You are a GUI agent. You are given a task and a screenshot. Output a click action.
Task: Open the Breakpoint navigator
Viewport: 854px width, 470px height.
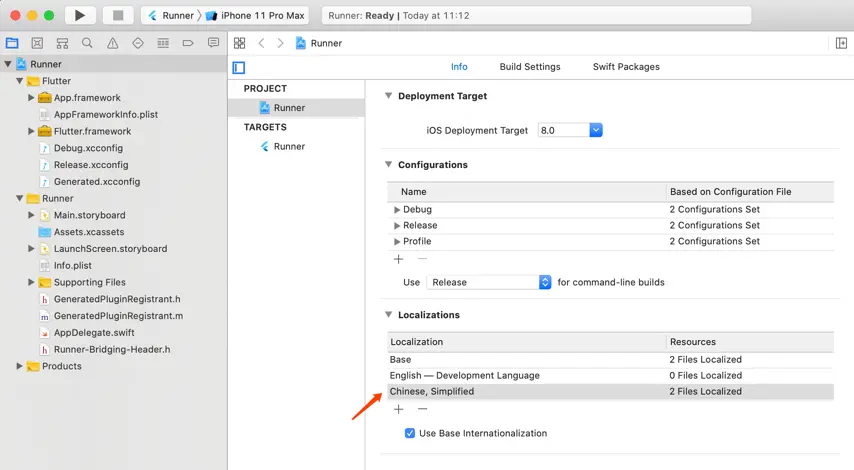point(188,43)
